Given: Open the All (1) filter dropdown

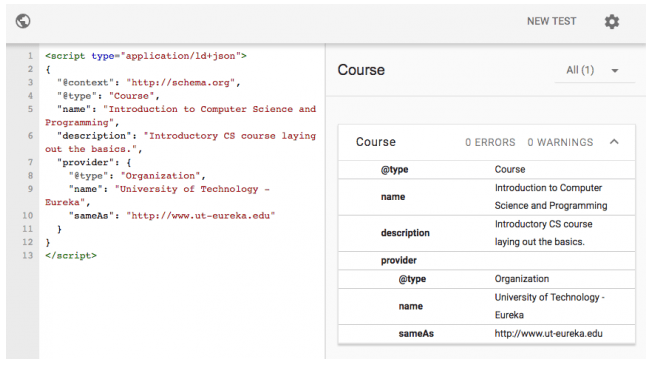Looking at the screenshot, I should click(x=594, y=70).
